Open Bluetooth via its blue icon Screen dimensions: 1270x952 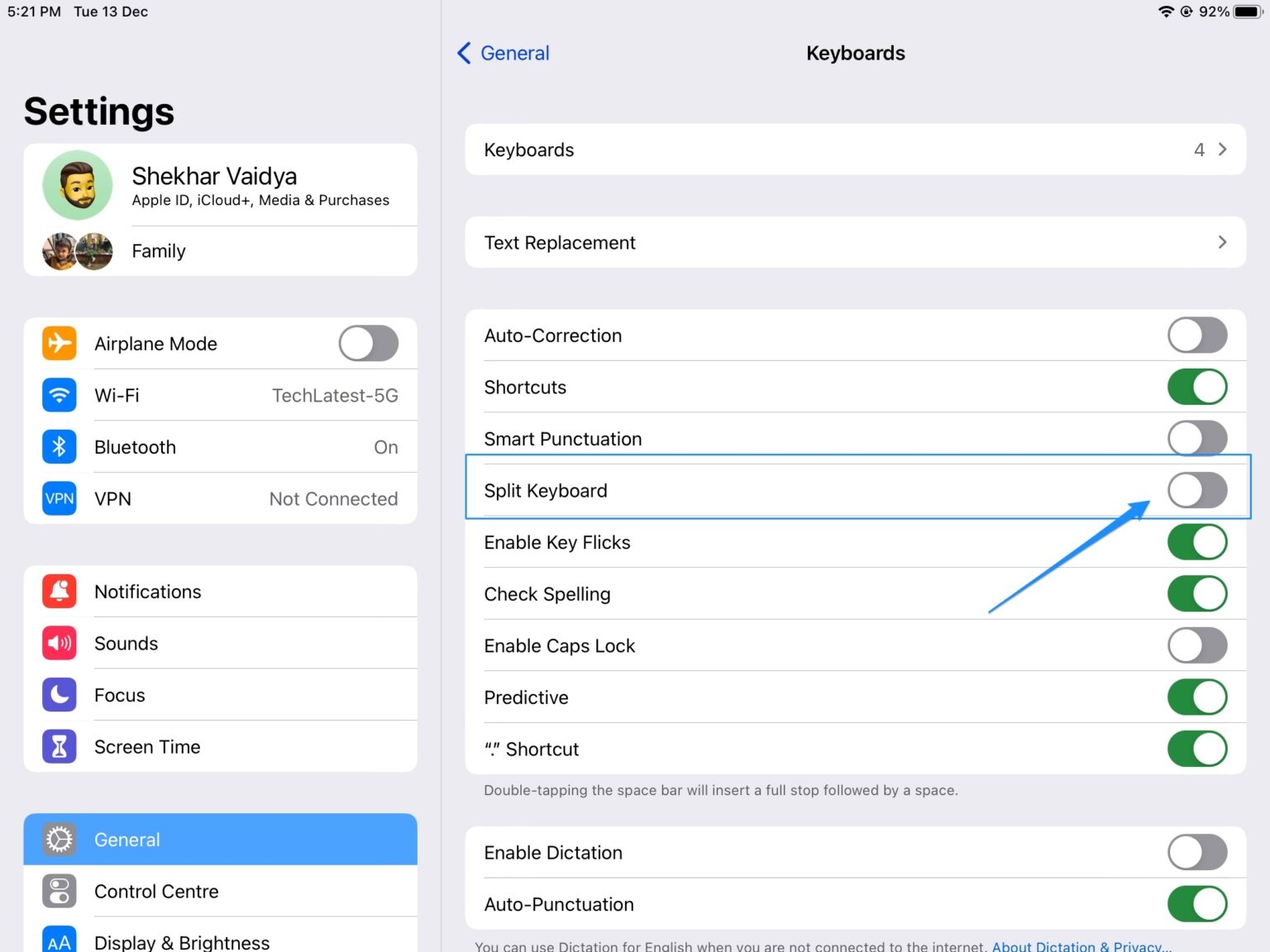click(x=60, y=447)
